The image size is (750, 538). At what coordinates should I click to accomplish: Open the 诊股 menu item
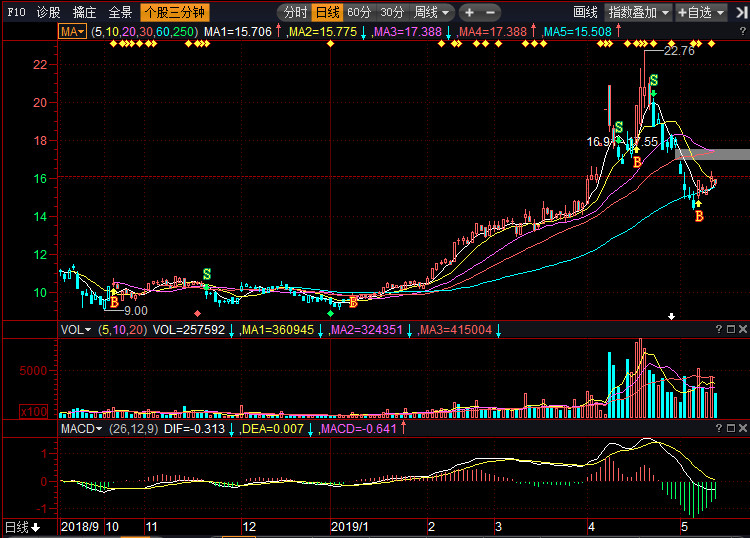pos(48,13)
